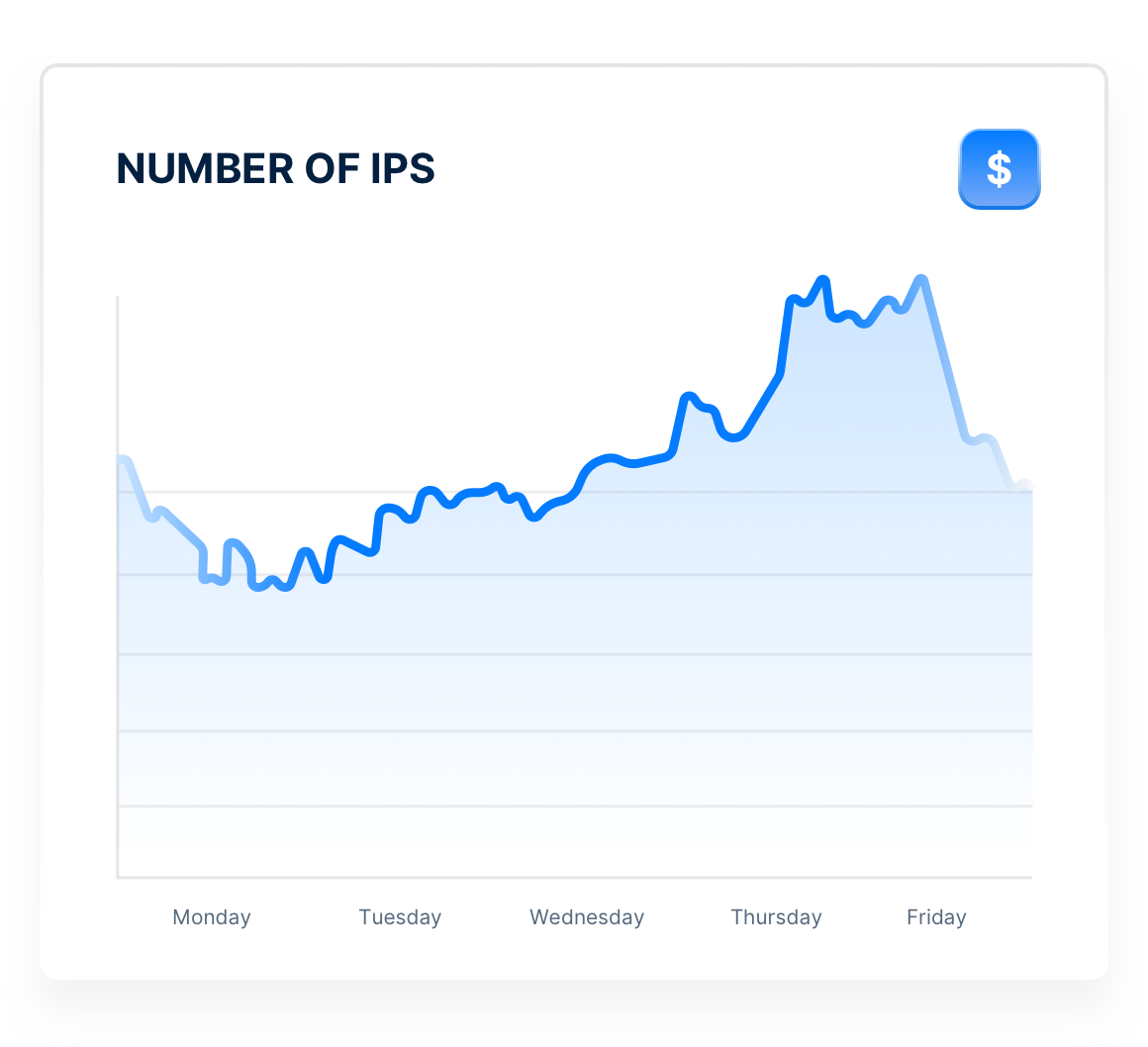The image size is (1148, 1047).
Task: Select the Thursday axis label
Action: [776, 917]
